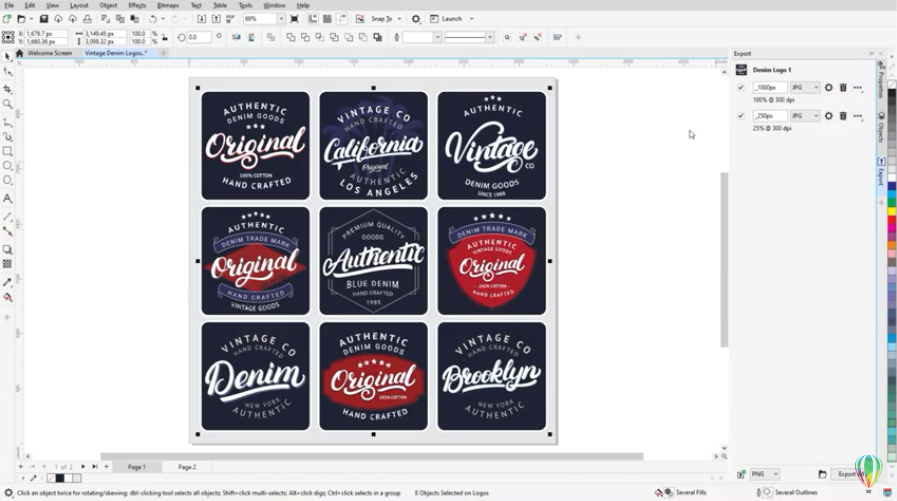This screenshot has height=501, width=897.
Task: Click the Print icon in standard toolbar
Action: (x=87, y=19)
